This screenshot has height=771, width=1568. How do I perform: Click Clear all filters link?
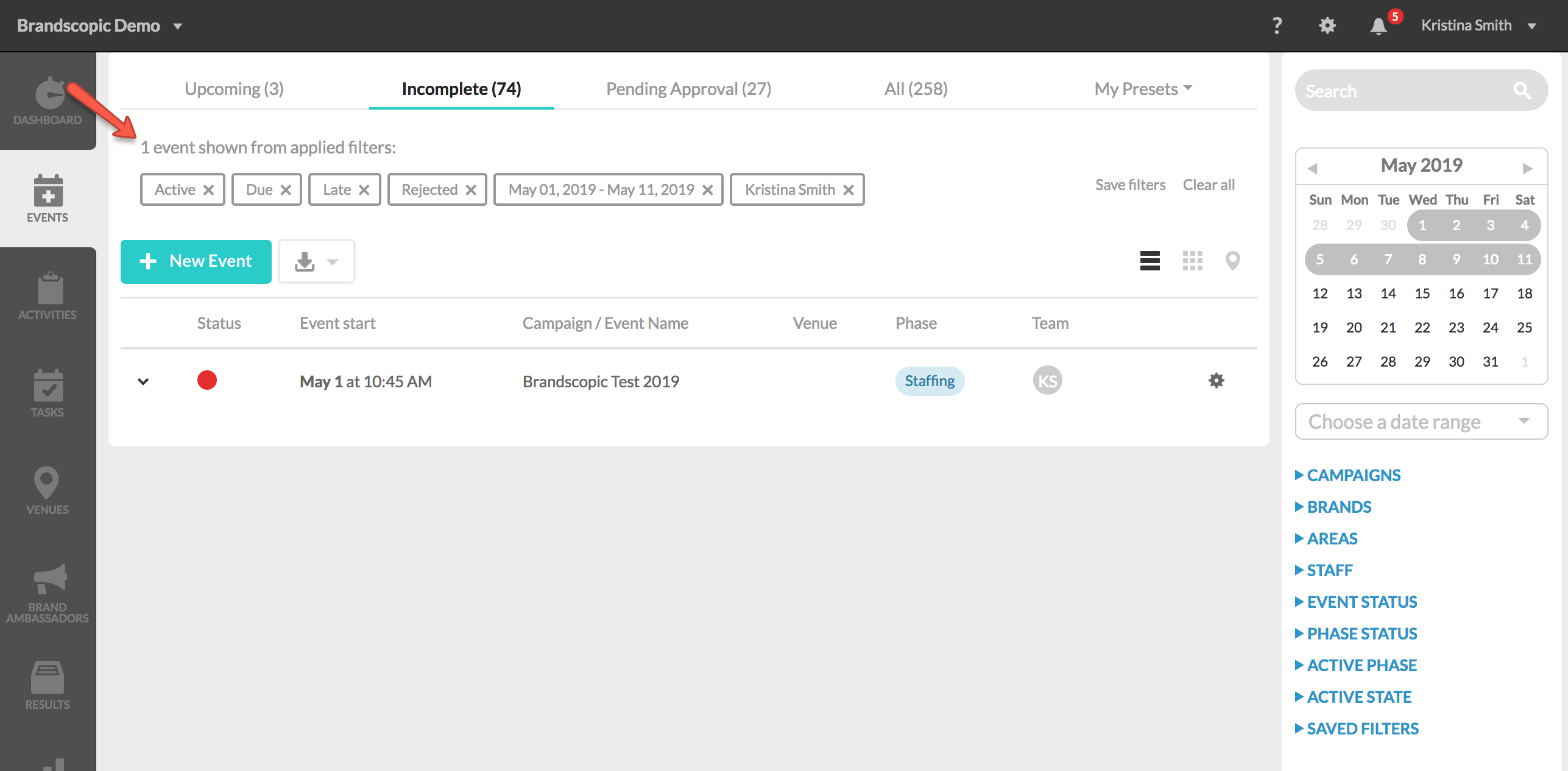[1209, 185]
